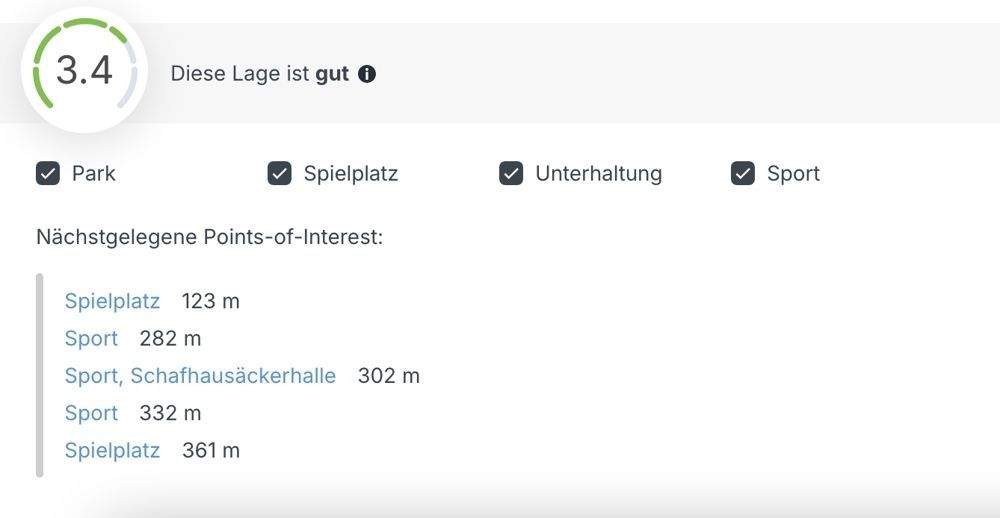Open the Spielplatz link at 123 m

pyautogui.click(x=112, y=301)
